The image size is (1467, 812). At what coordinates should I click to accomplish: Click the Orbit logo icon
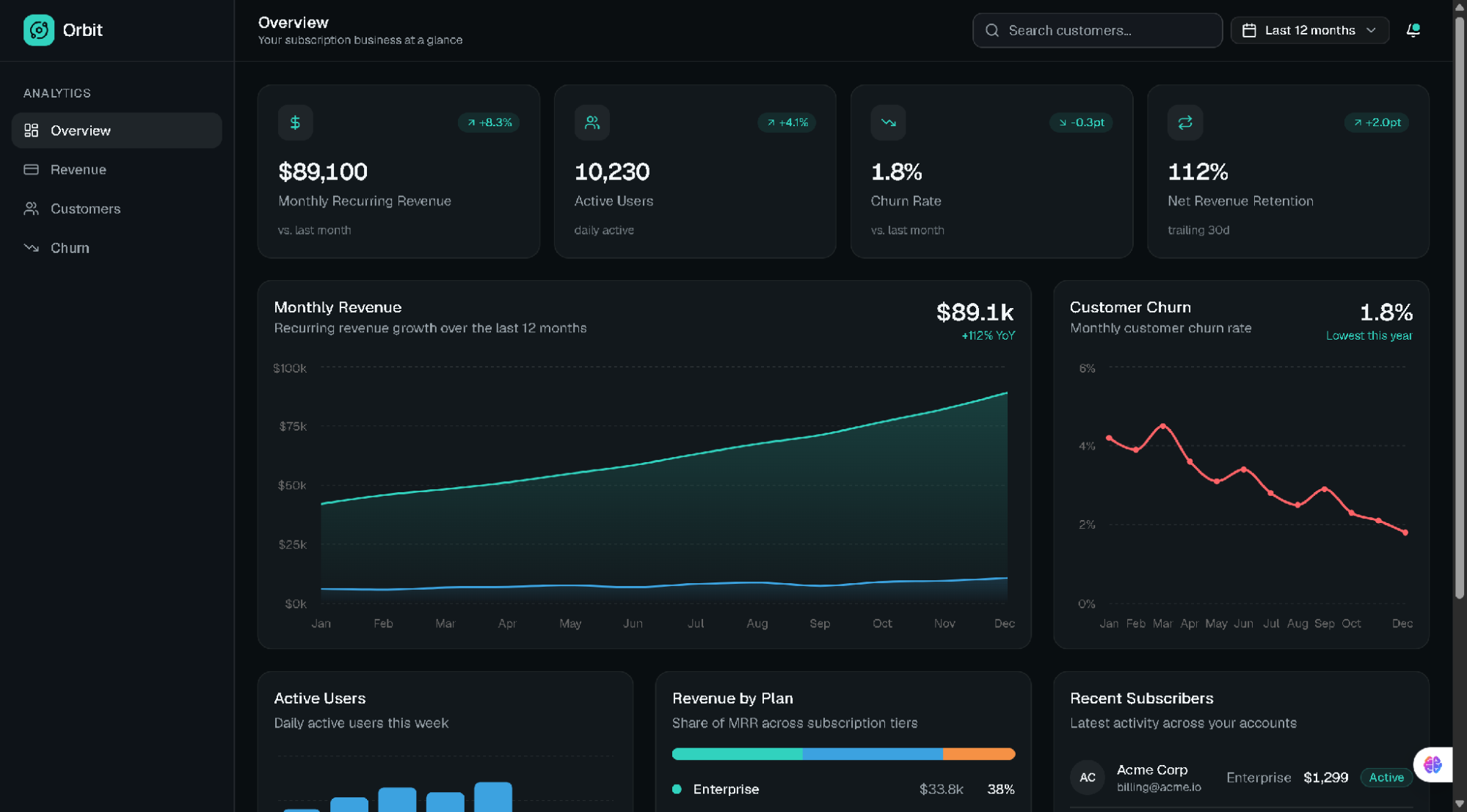[39, 30]
